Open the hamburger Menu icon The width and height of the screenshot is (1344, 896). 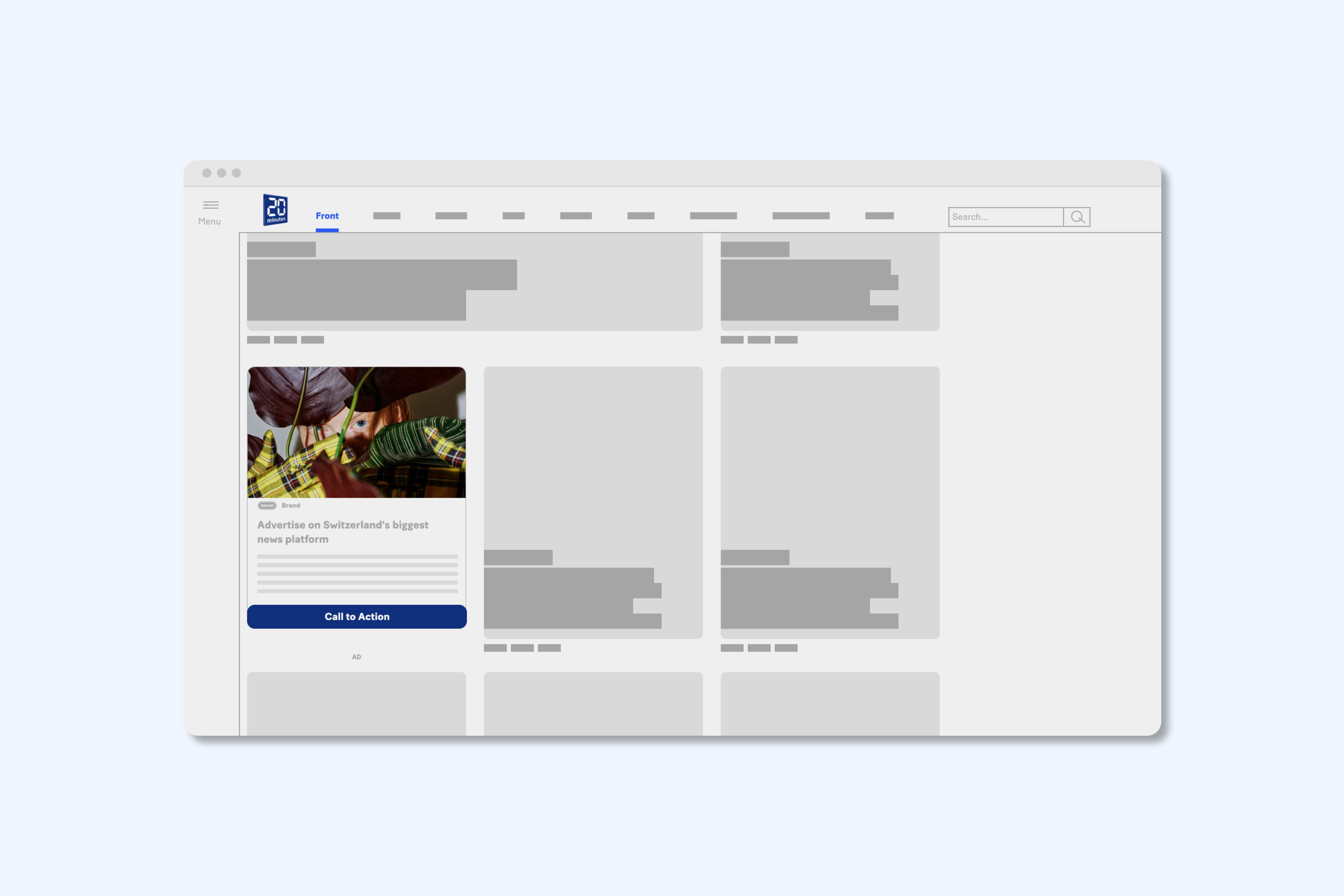tap(210, 205)
